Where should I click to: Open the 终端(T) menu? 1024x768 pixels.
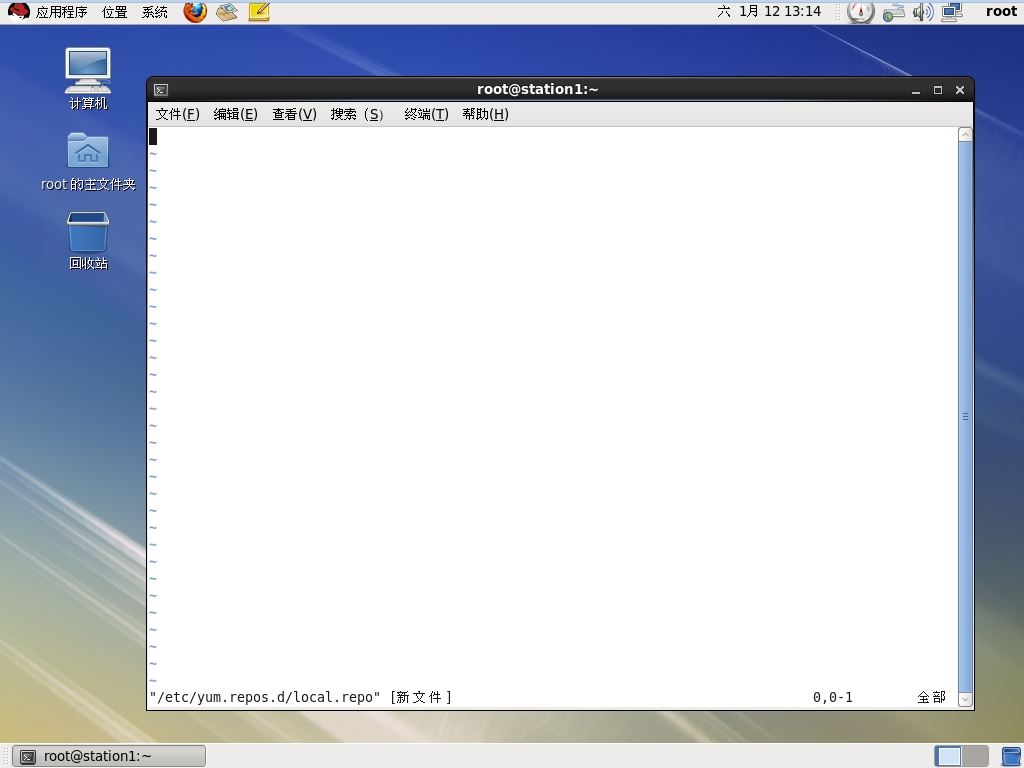click(426, 114)
